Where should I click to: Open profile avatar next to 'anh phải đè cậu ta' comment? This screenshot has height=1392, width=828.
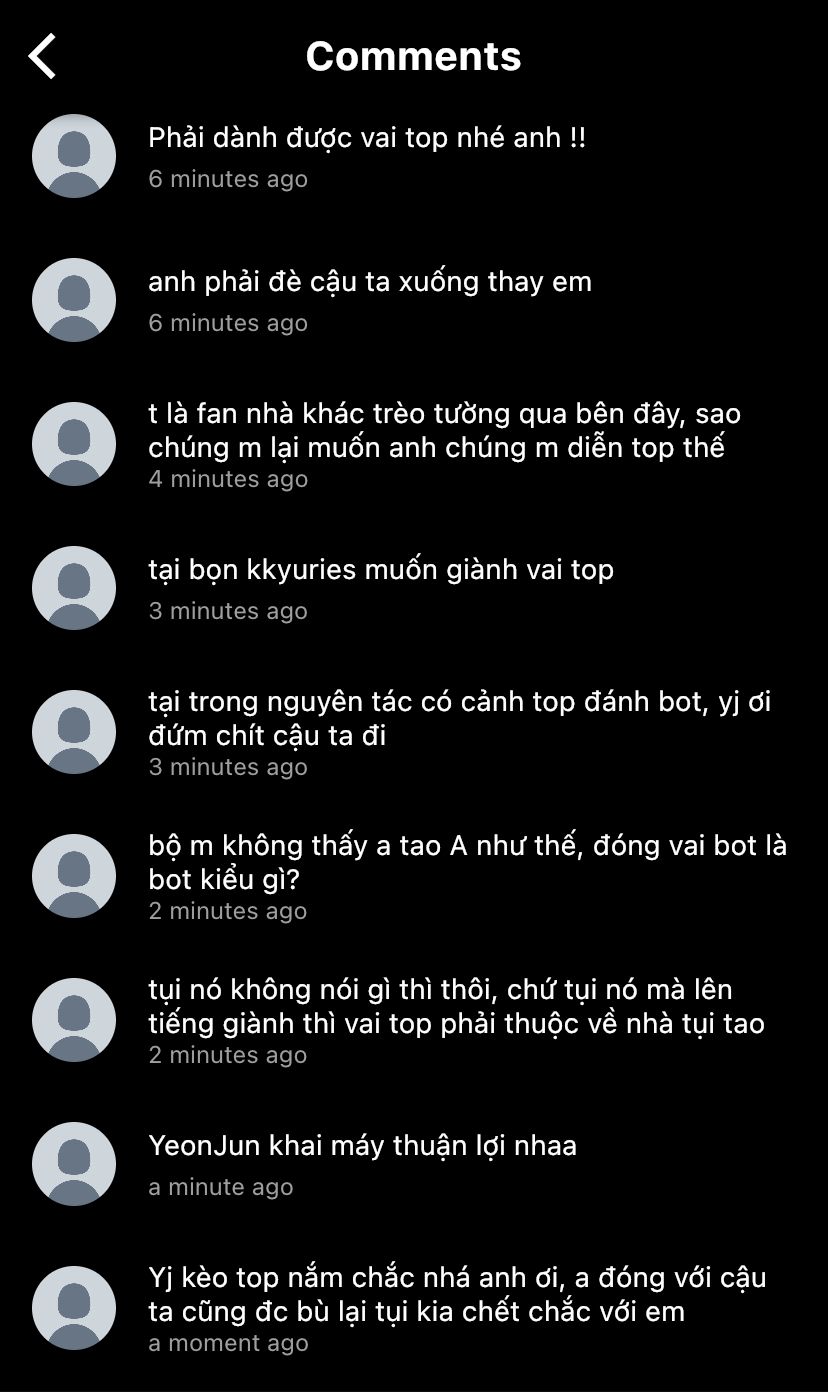point(74,300)
